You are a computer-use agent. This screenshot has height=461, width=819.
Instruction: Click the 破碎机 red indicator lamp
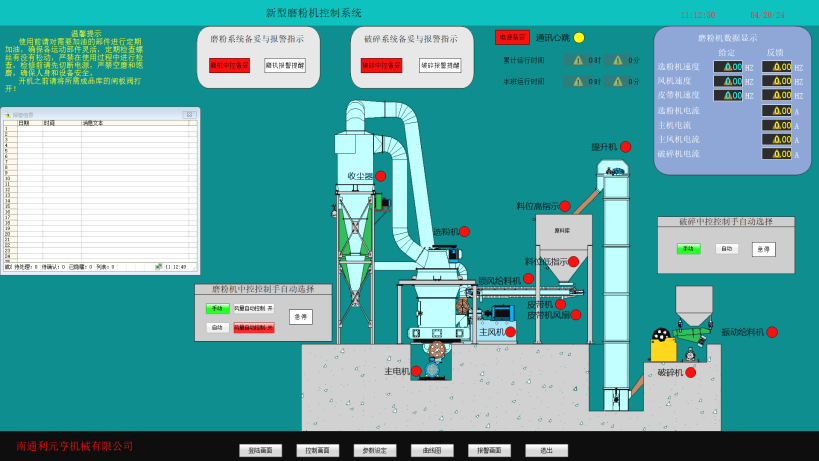point(690,372)
